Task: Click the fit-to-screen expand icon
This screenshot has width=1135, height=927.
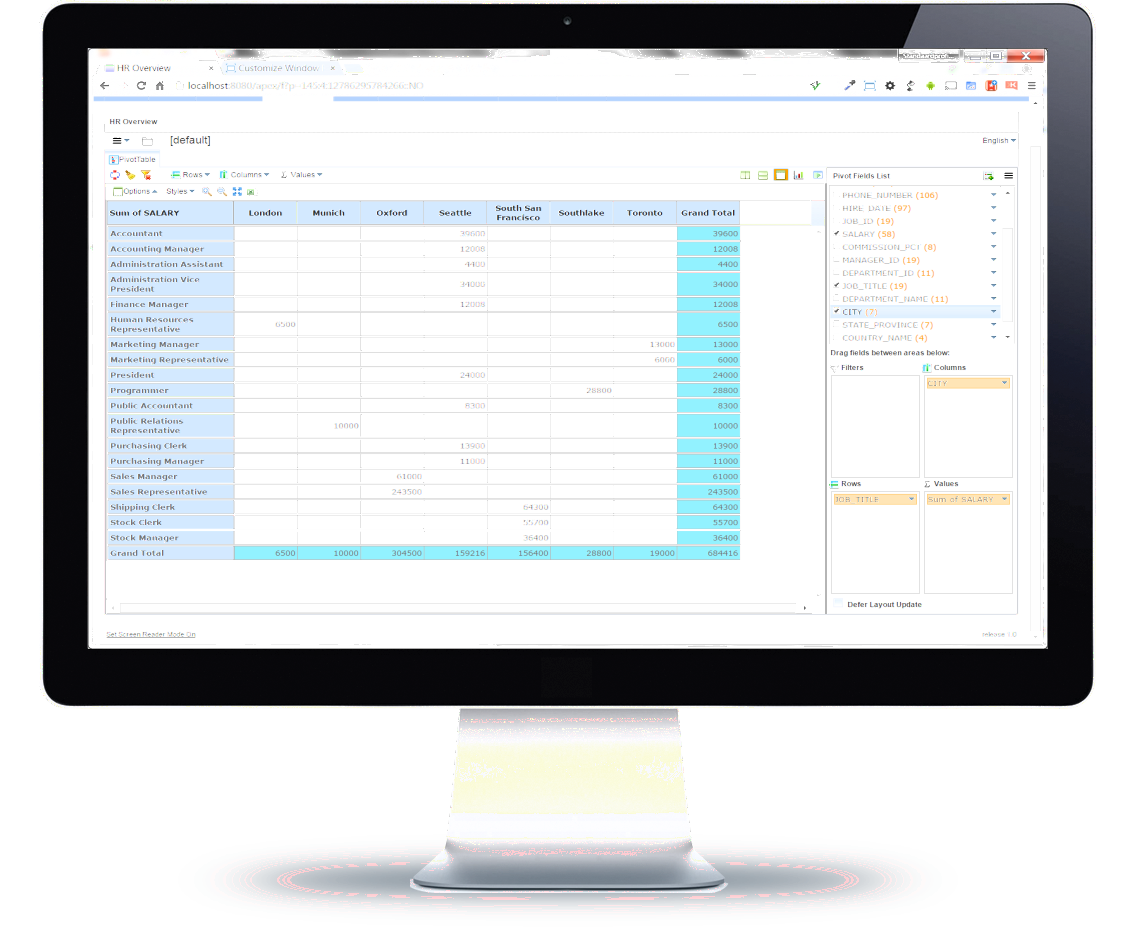Action: (237, 191)
